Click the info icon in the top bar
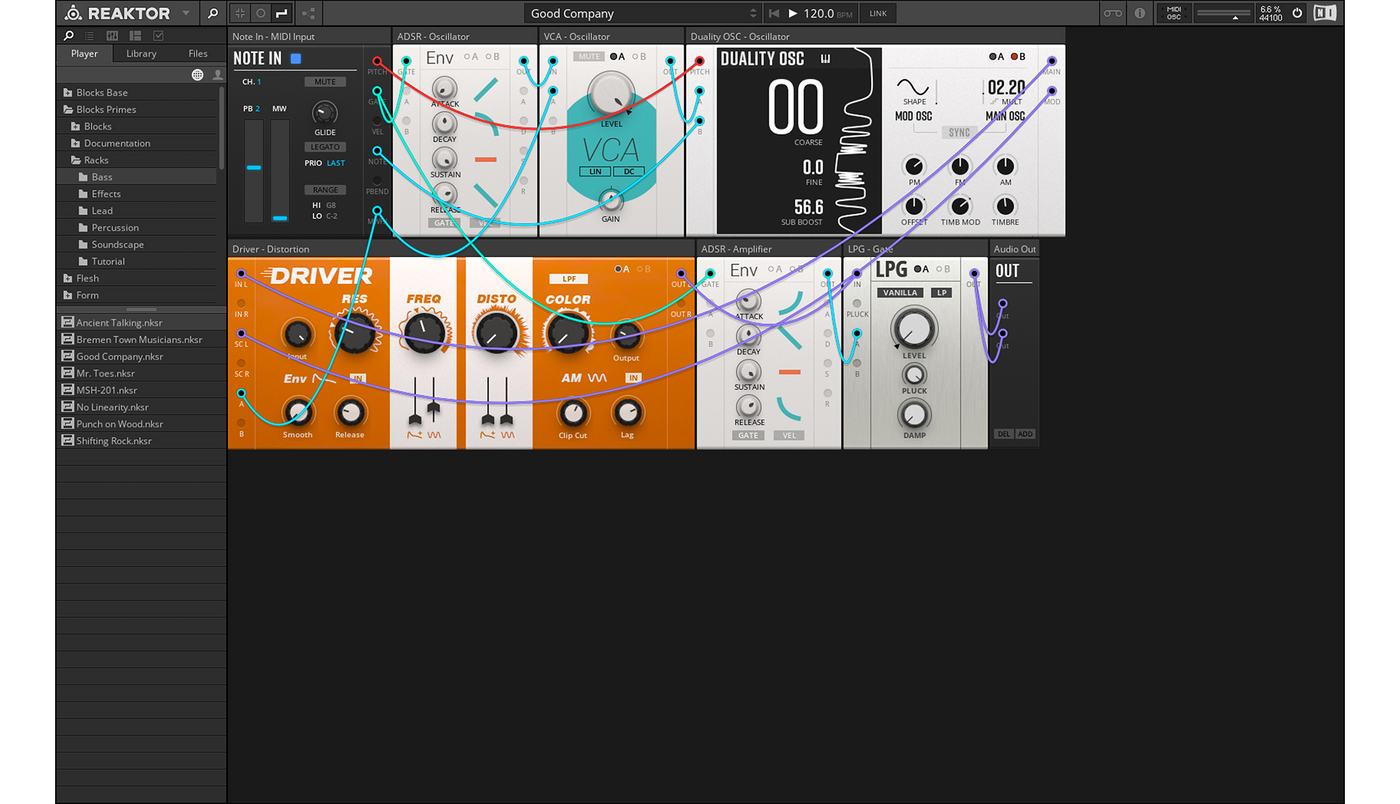Screen dimensions: 1400x804 click(x=1139, y=13)
